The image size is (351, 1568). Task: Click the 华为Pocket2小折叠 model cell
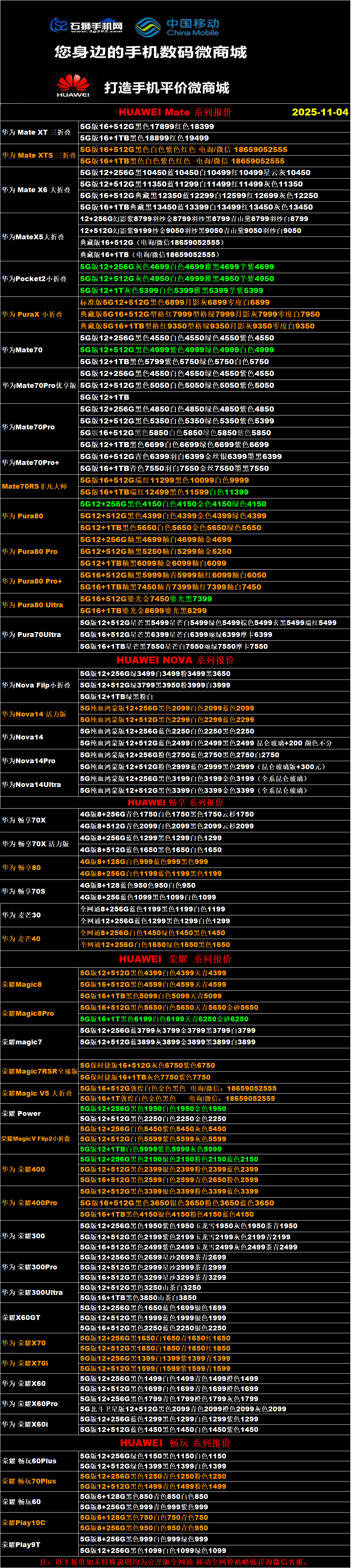[37, 279]
